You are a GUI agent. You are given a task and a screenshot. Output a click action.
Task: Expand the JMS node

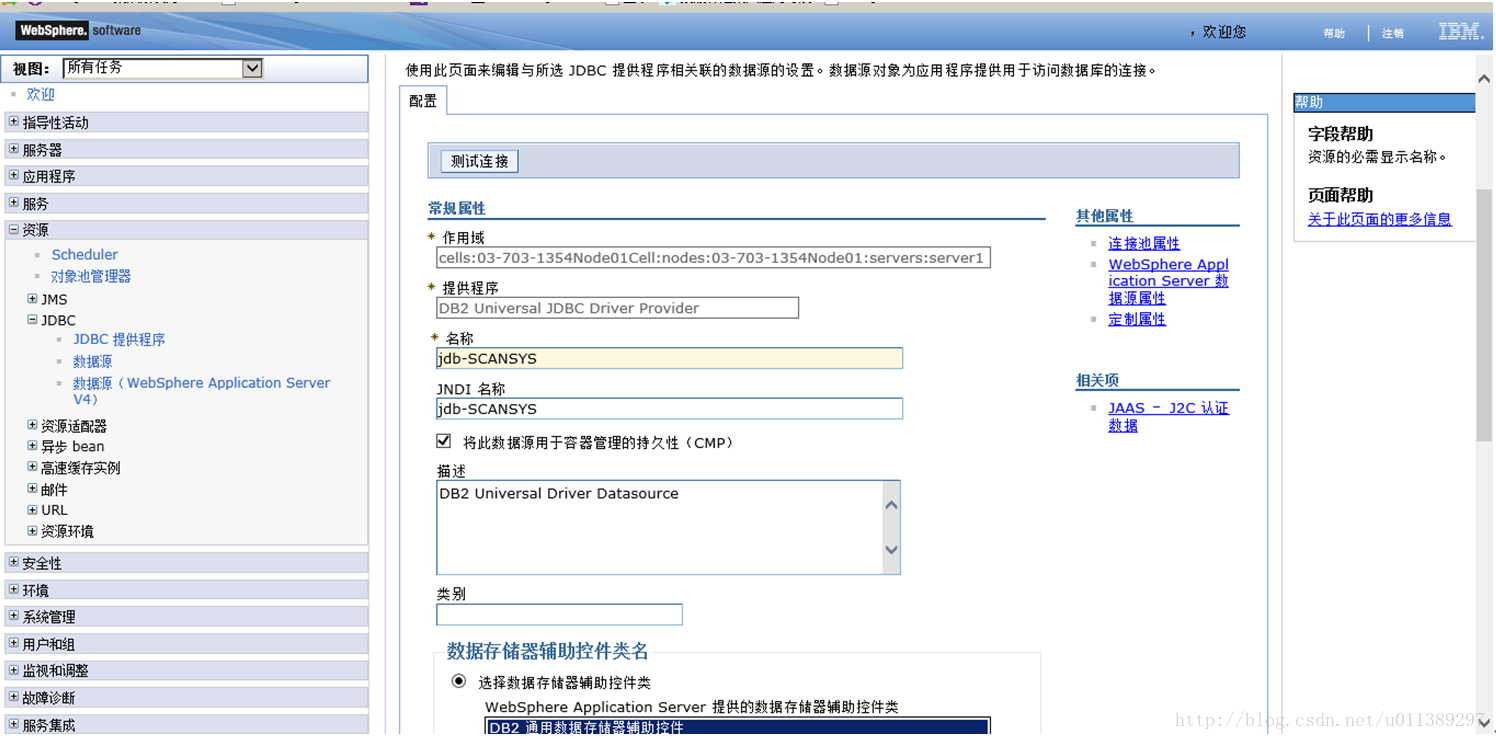(x=32, y=299)
